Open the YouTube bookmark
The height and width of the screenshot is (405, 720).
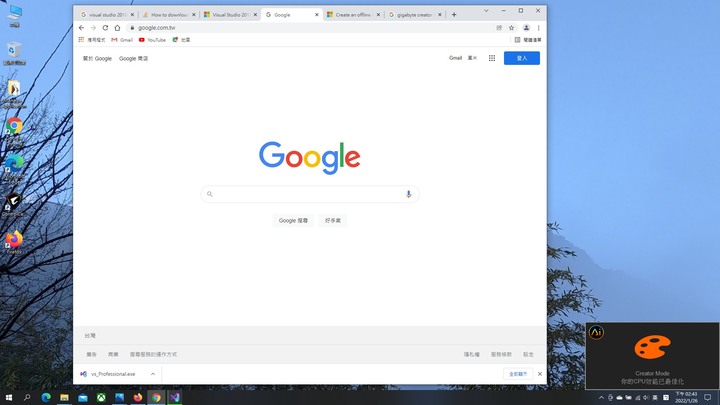coord(152,40)
